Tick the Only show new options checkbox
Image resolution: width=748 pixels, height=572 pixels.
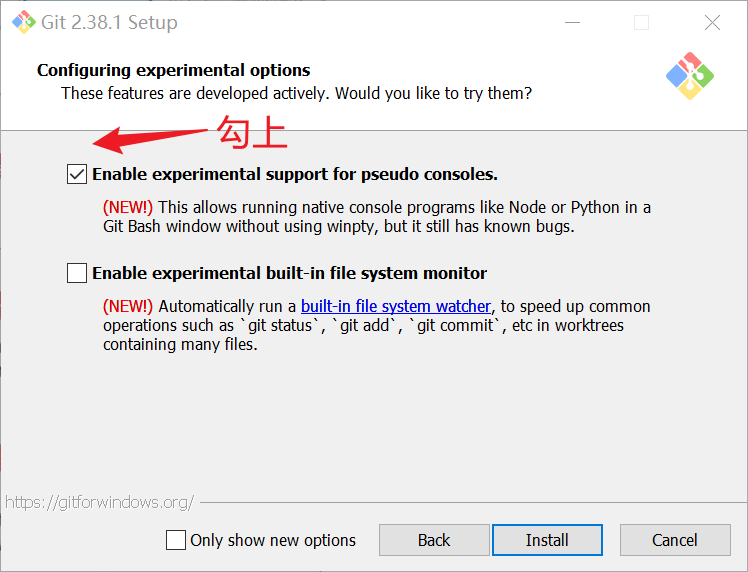coord(176,540)
